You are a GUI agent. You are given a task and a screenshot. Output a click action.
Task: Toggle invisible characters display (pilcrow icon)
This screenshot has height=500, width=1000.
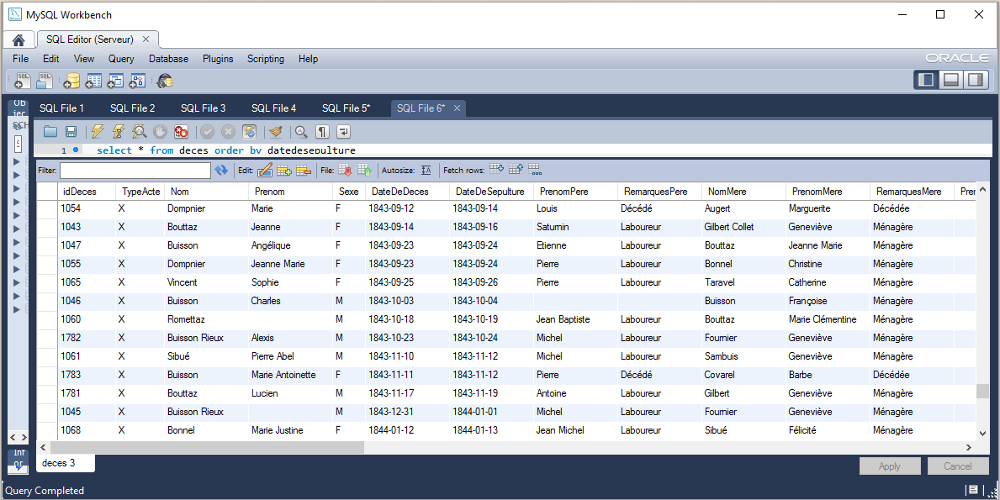322,131
